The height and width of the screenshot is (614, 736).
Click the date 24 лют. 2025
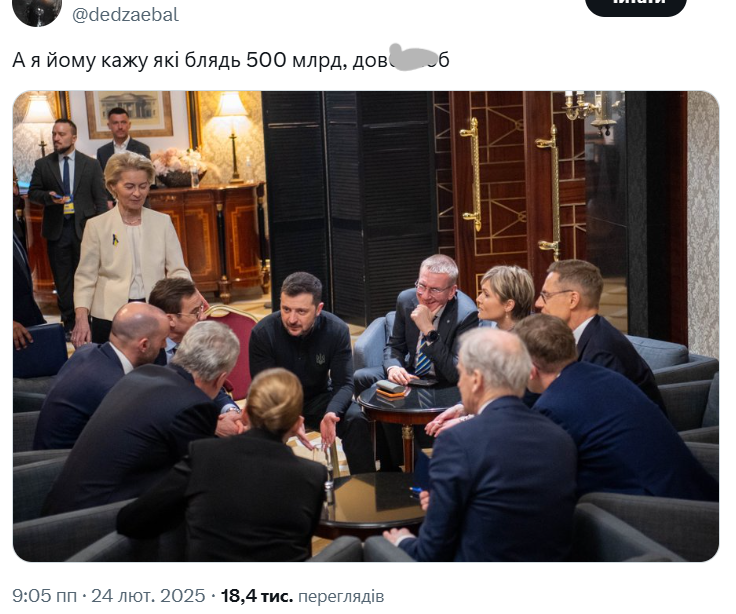148,596
